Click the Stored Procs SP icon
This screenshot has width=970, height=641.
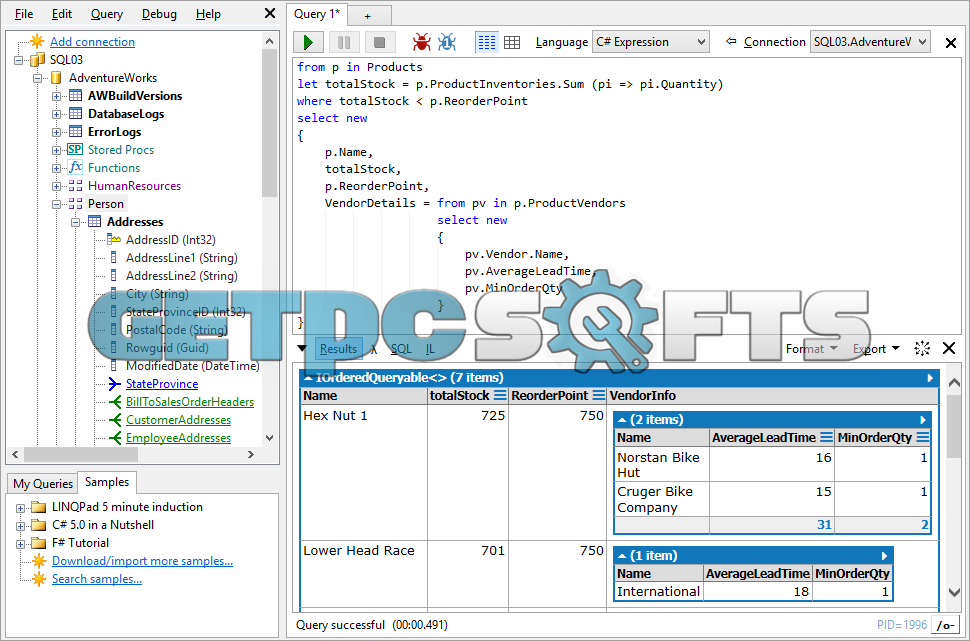75,150
